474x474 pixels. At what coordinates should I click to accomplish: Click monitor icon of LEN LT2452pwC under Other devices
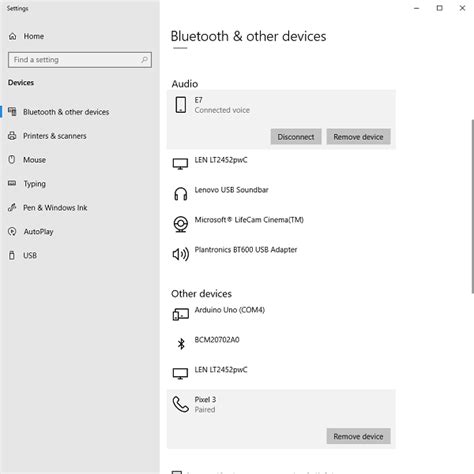[180, 374]
